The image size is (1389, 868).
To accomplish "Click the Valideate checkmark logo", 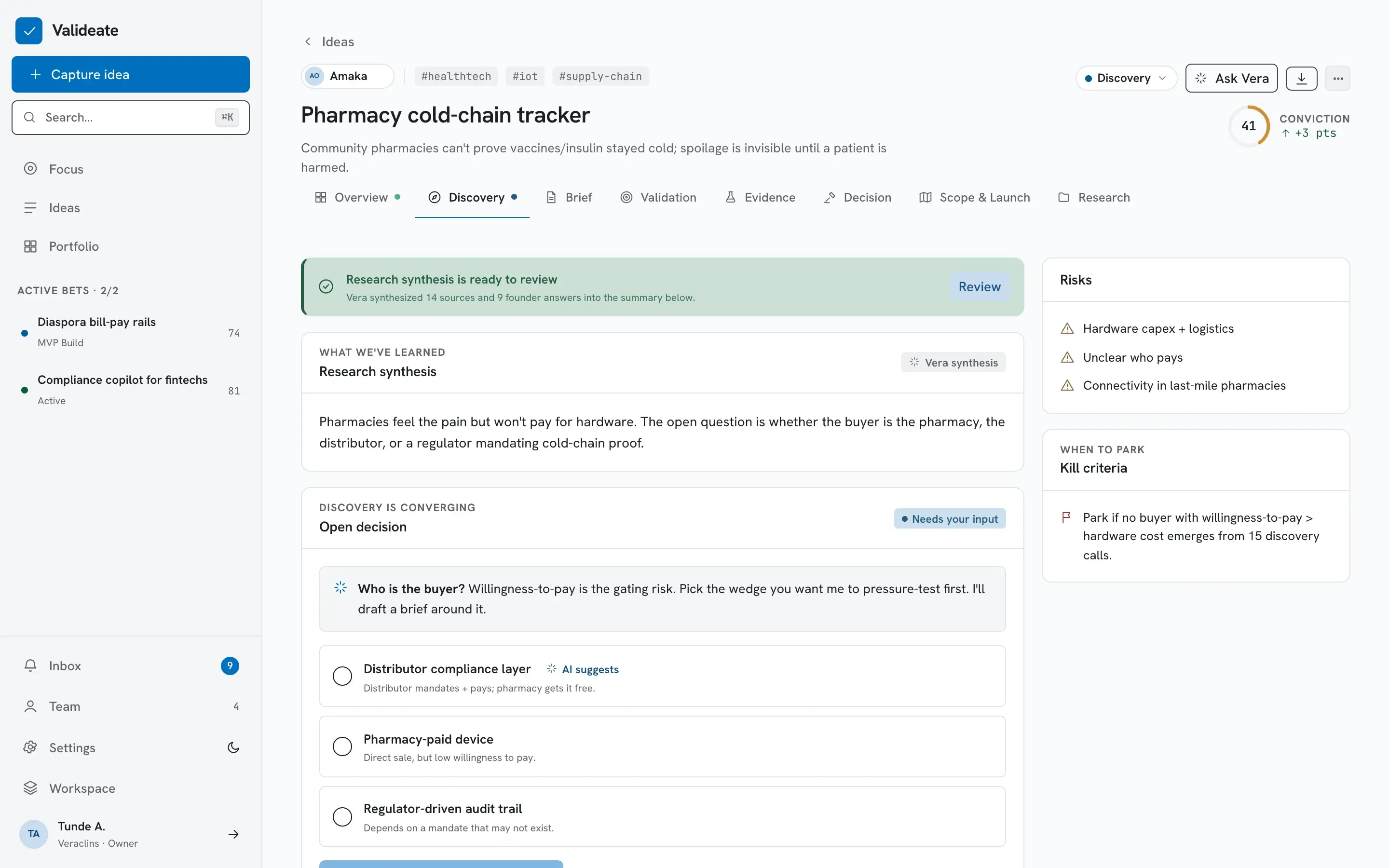I will click(x=29, y=30).
